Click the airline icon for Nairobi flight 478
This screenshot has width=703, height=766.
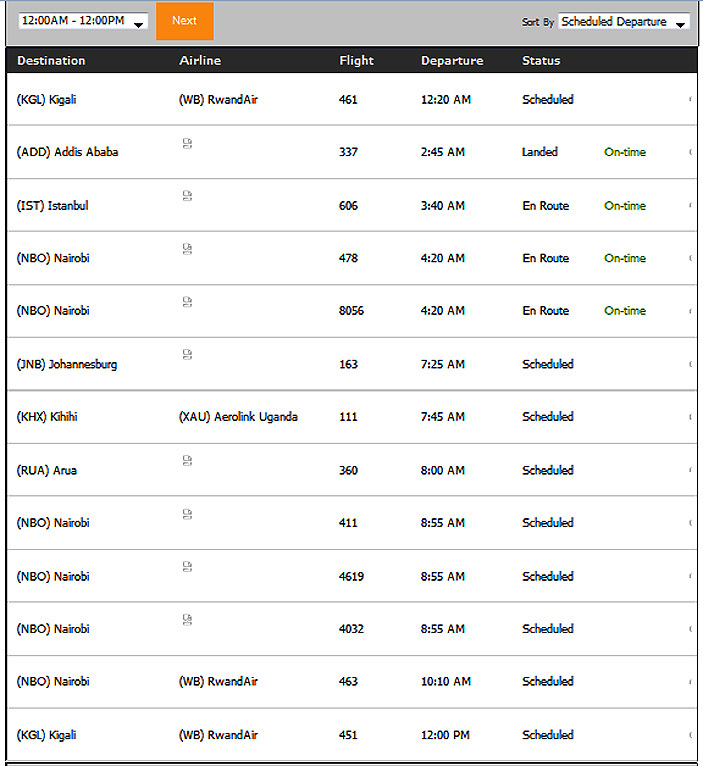(x=187, y=249)
